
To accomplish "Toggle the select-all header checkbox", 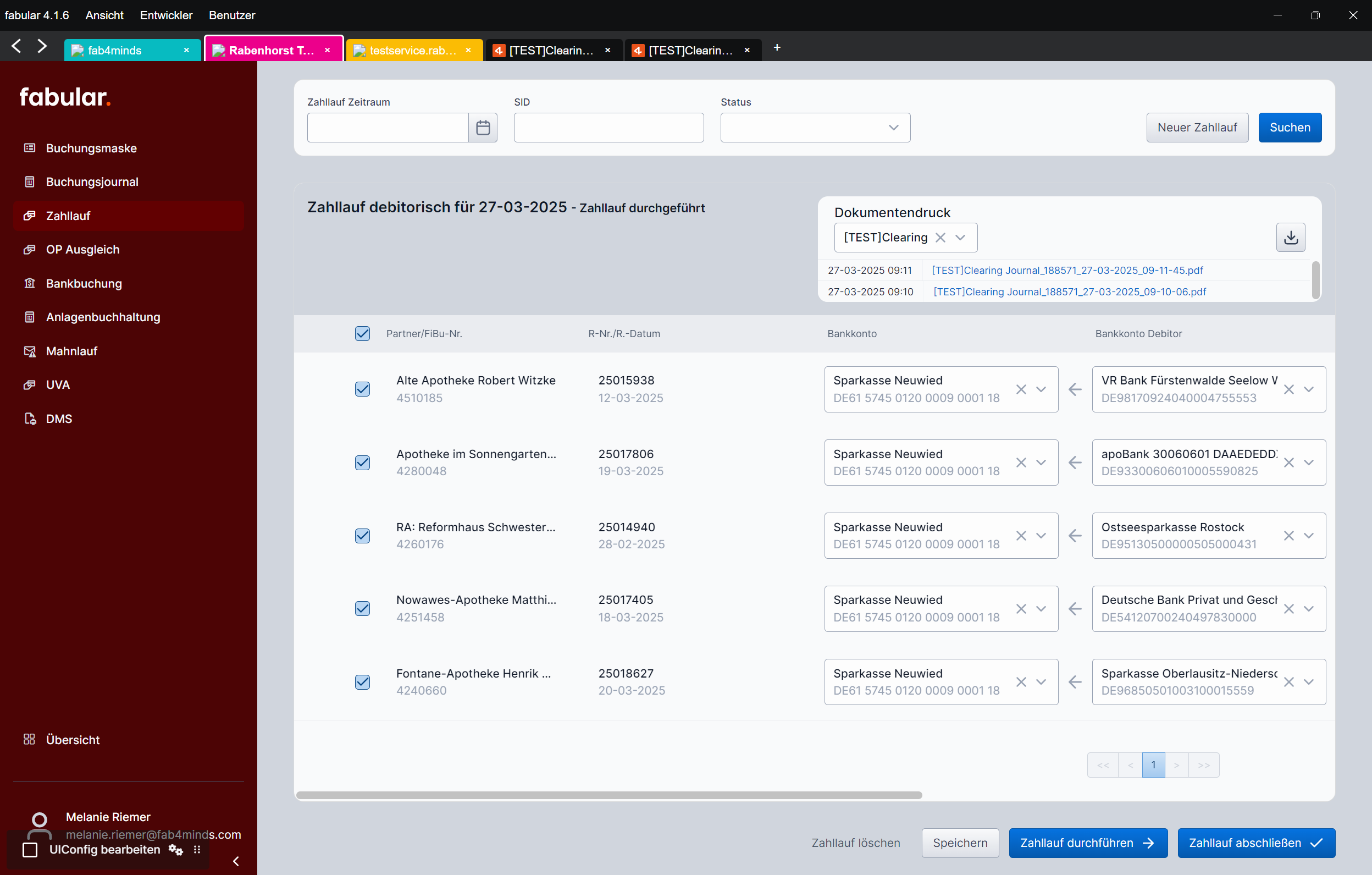I will click(362, 333).
